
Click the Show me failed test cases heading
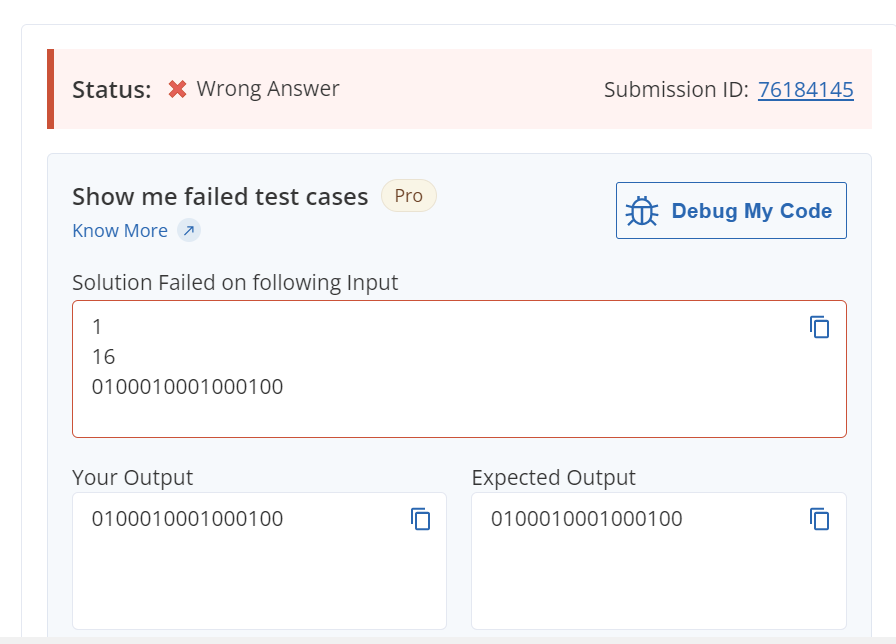coord(220,196)
